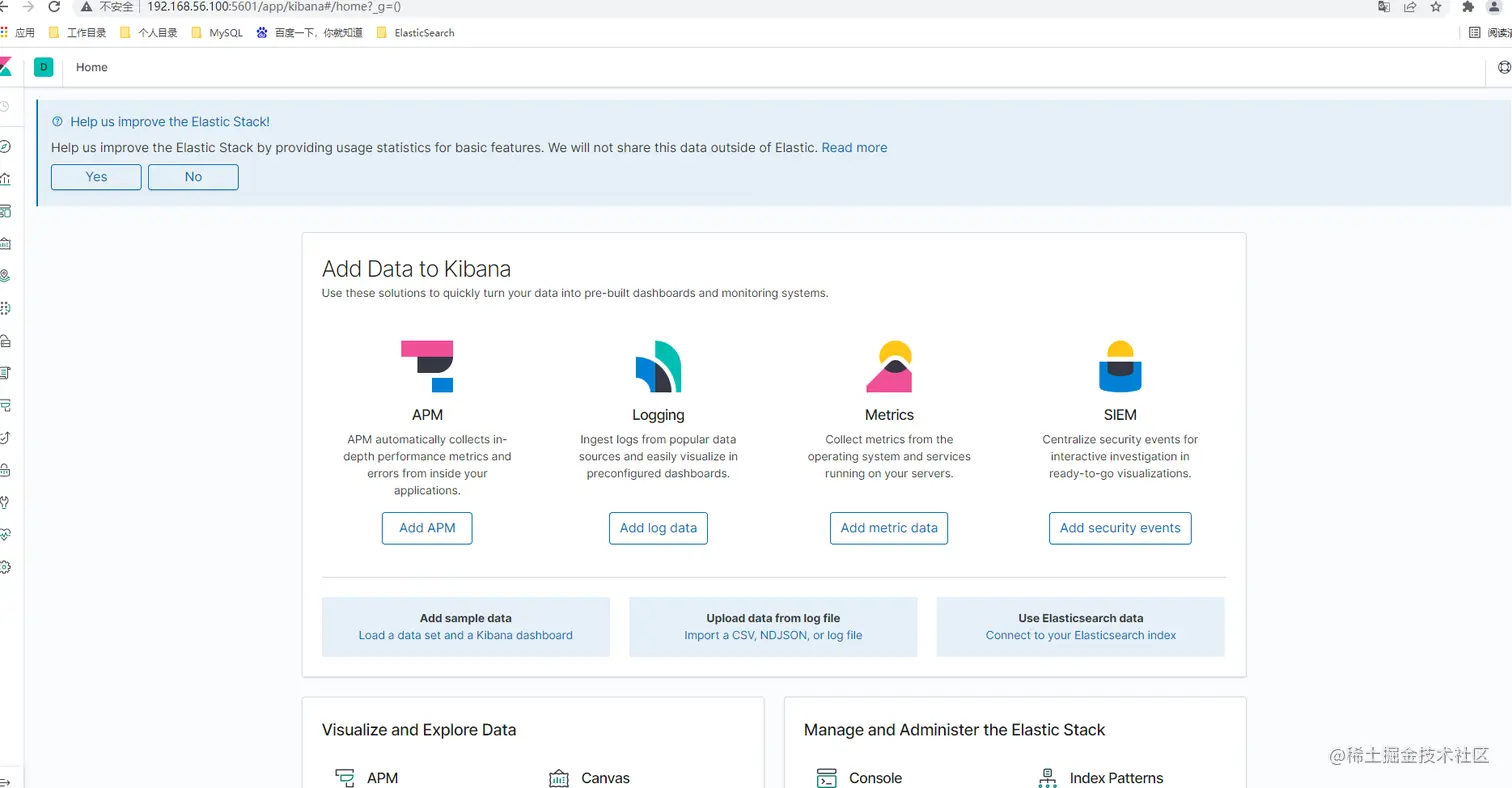Open Upload data from log file card

pyautogui.click(x=773, y=627)
